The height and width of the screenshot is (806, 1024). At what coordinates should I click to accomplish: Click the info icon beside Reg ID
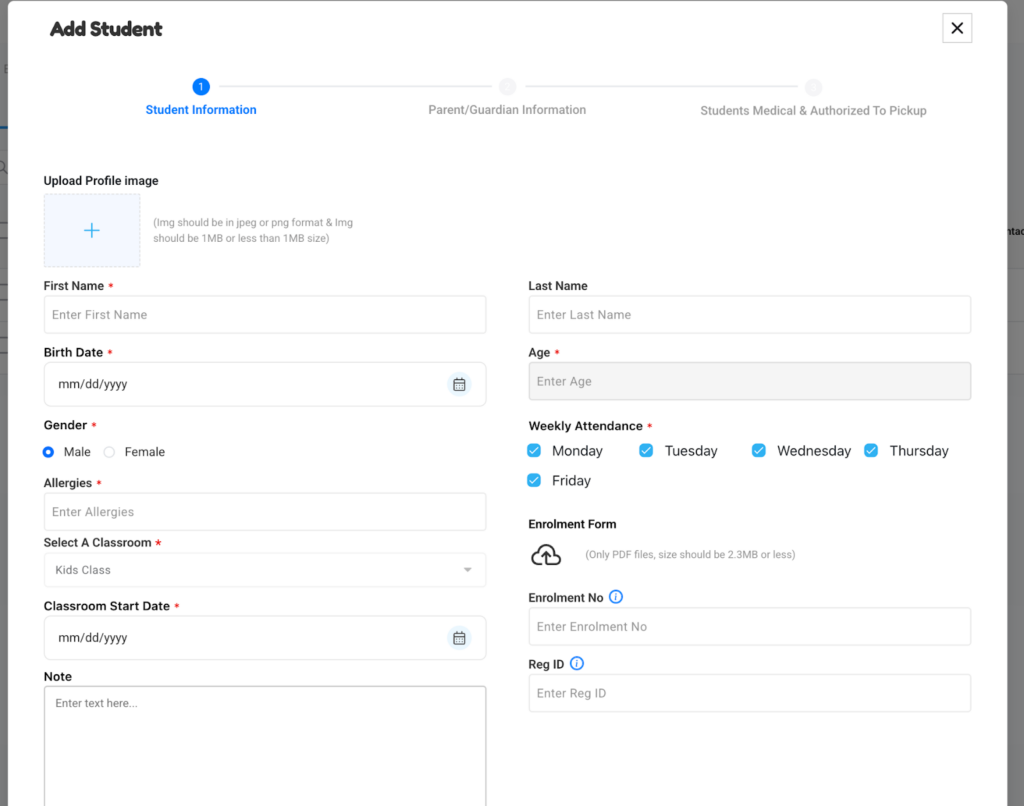tap(577, 664)
